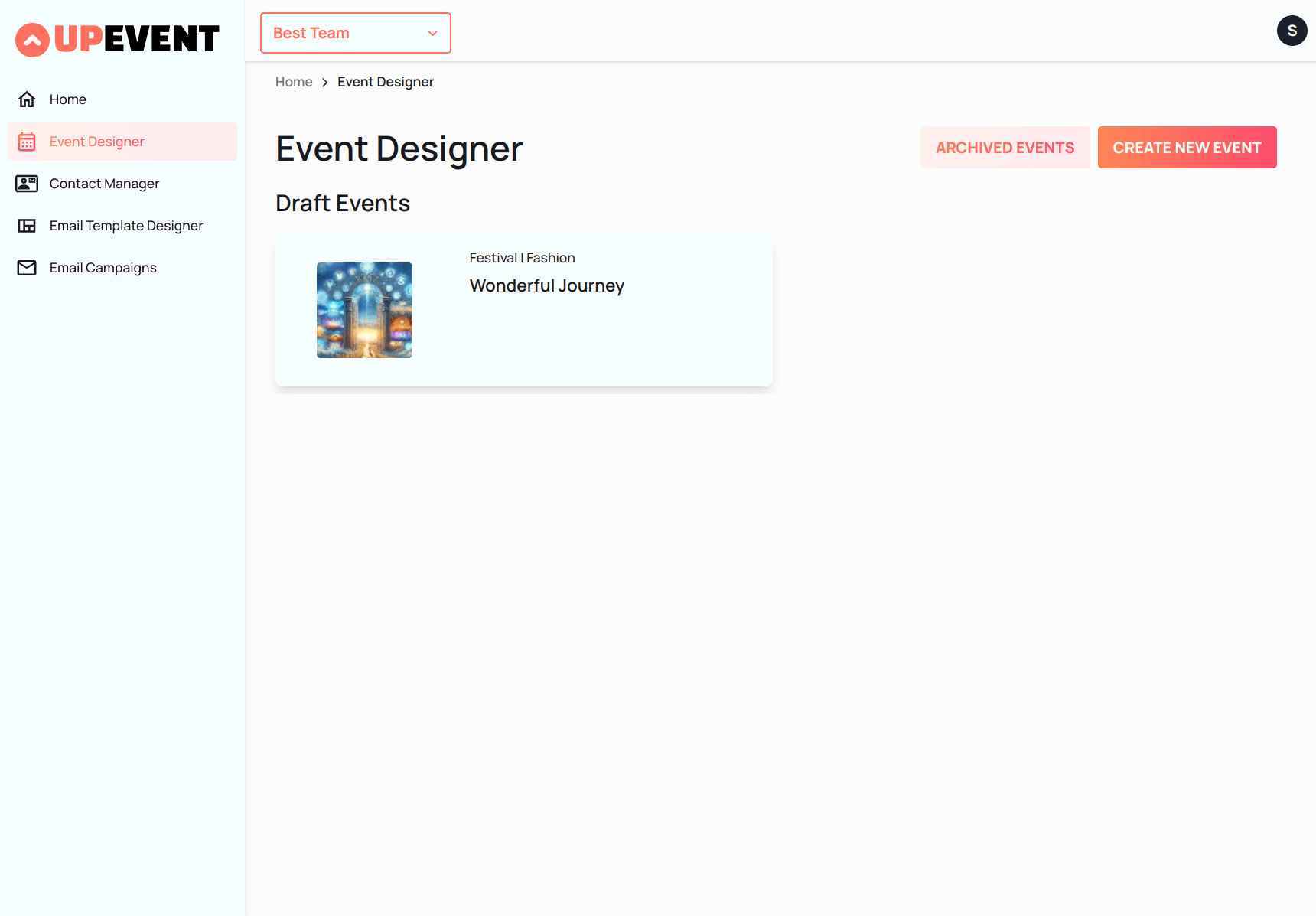
Task: Open the user account avatar labeled S
Action: coord(1292,31)
